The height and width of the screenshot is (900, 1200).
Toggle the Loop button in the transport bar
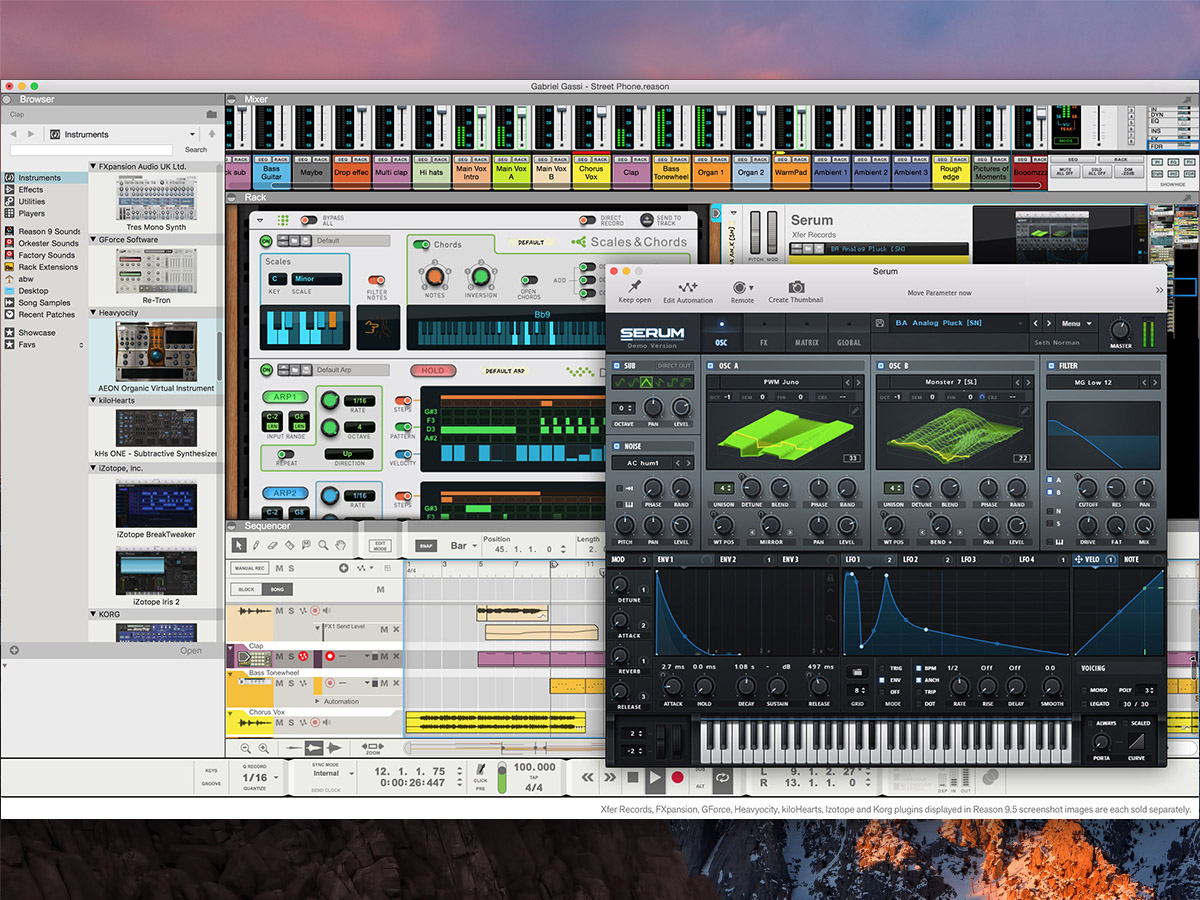pos(721,777)
